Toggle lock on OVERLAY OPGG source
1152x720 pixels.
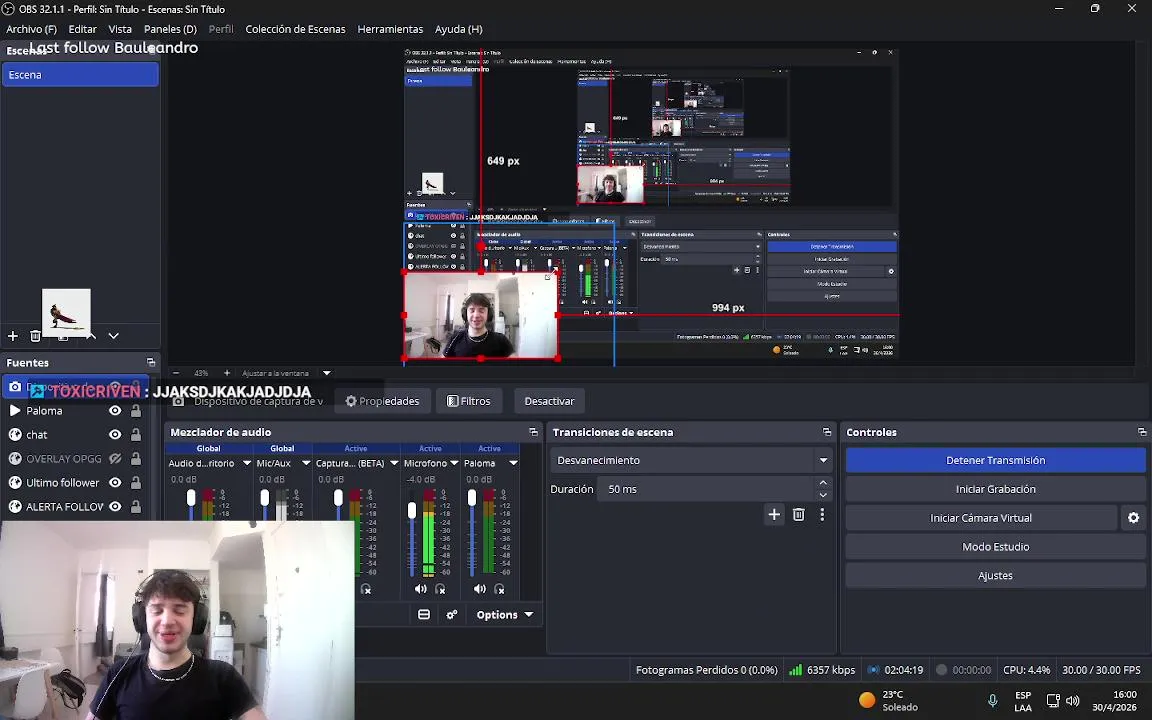136,458
